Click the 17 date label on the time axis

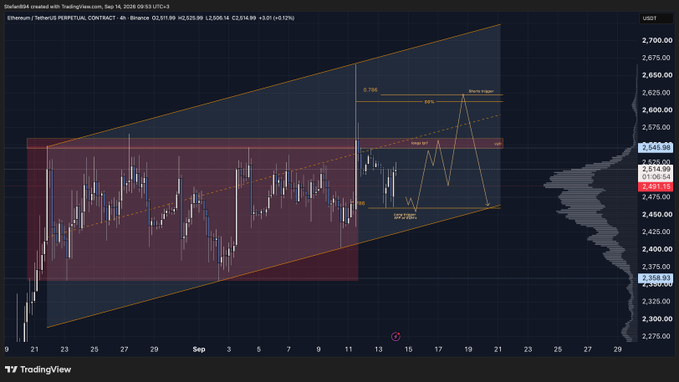pyautogui.click(x=438, y=349)
